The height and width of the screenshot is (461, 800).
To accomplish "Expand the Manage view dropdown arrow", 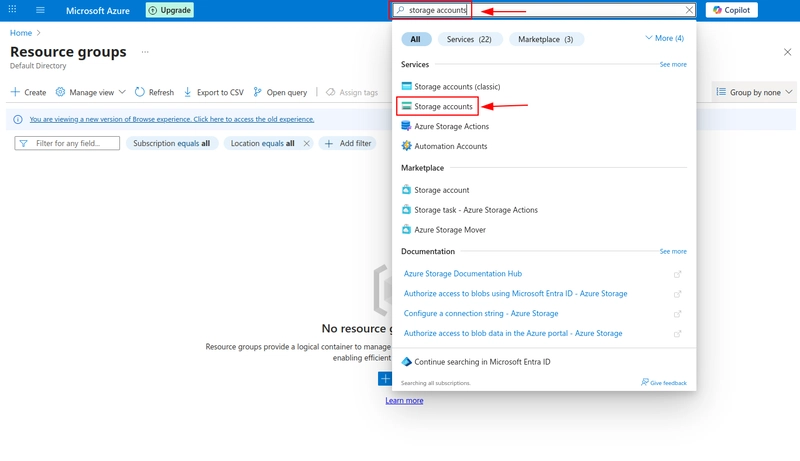I will [122, 92].
